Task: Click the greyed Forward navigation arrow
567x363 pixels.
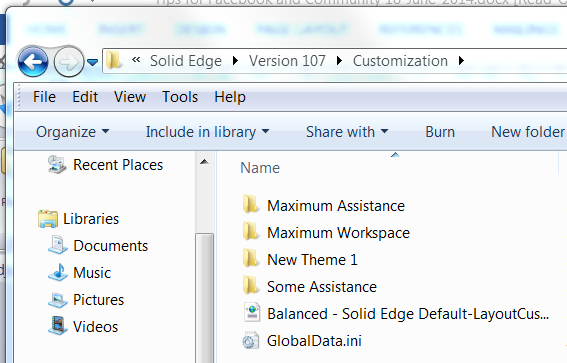Action: click(x=68, y=62)
